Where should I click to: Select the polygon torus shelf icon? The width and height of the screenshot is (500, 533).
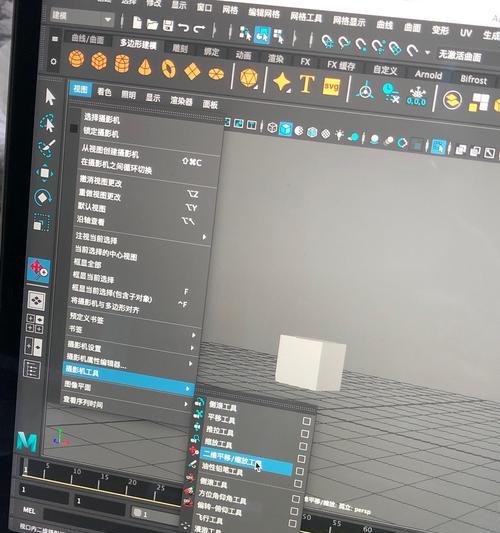[168, 69]
